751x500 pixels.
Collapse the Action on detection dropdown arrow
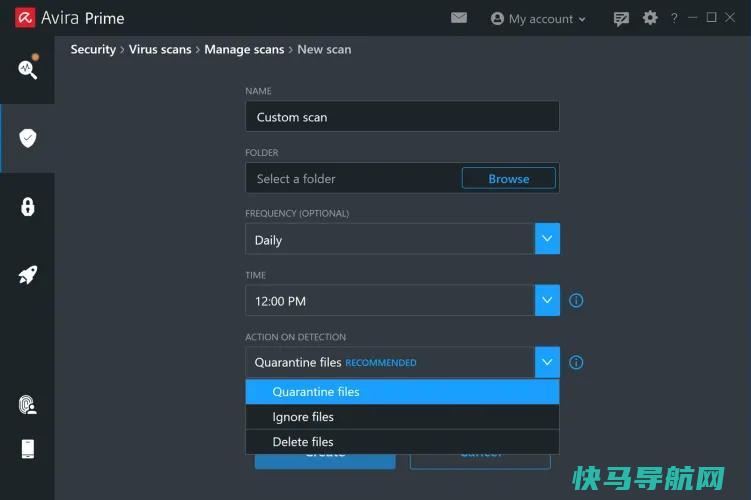[547, 362]
